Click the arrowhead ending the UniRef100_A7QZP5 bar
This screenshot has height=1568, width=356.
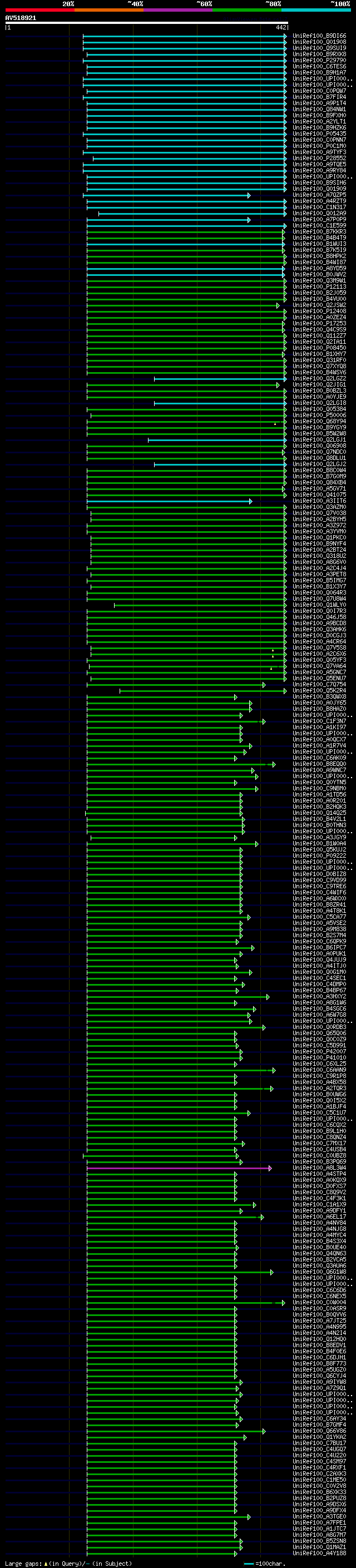pos(249,195)
